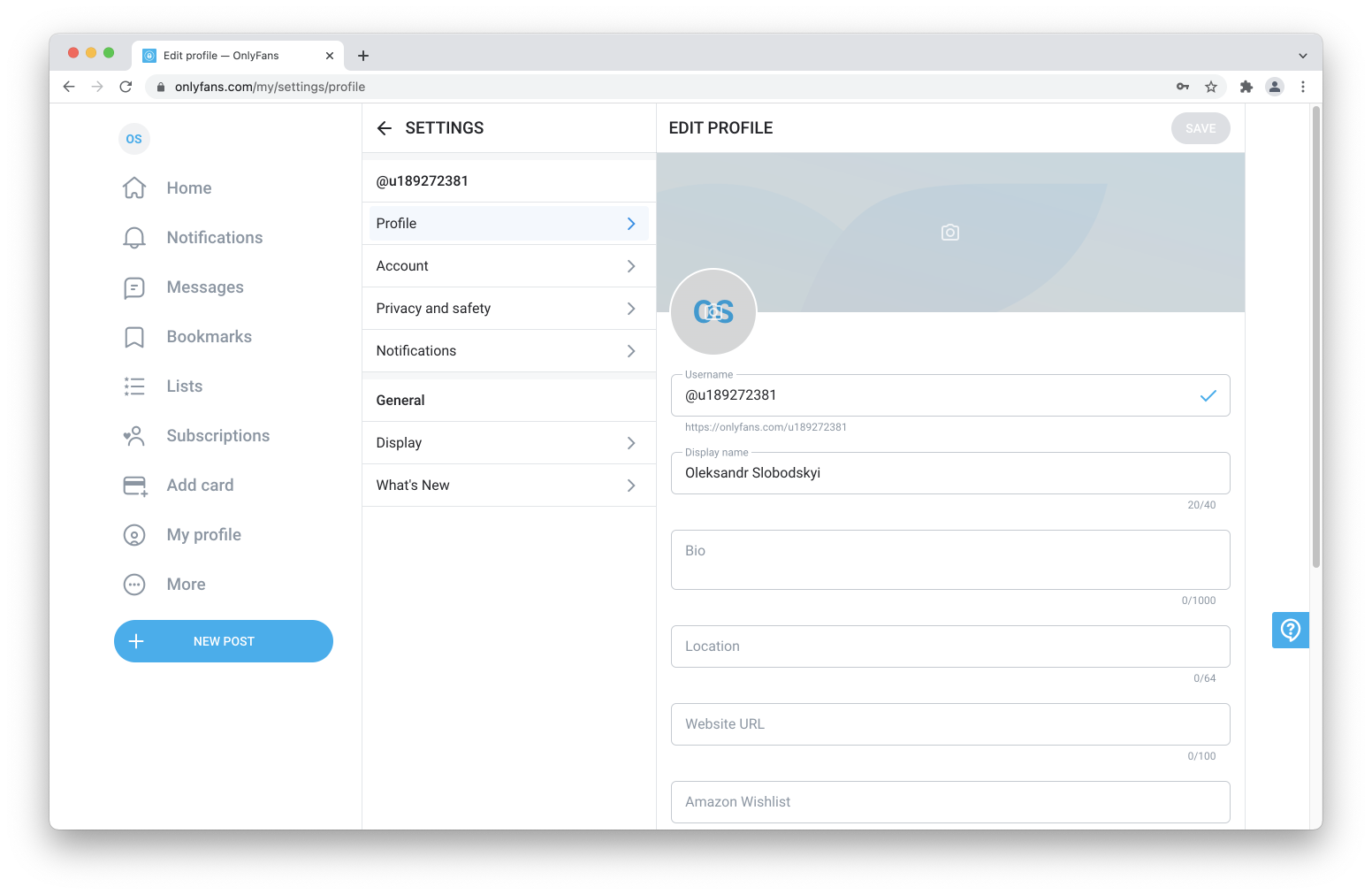
Task: Open the Lists icon
Action: click(134, 386)
